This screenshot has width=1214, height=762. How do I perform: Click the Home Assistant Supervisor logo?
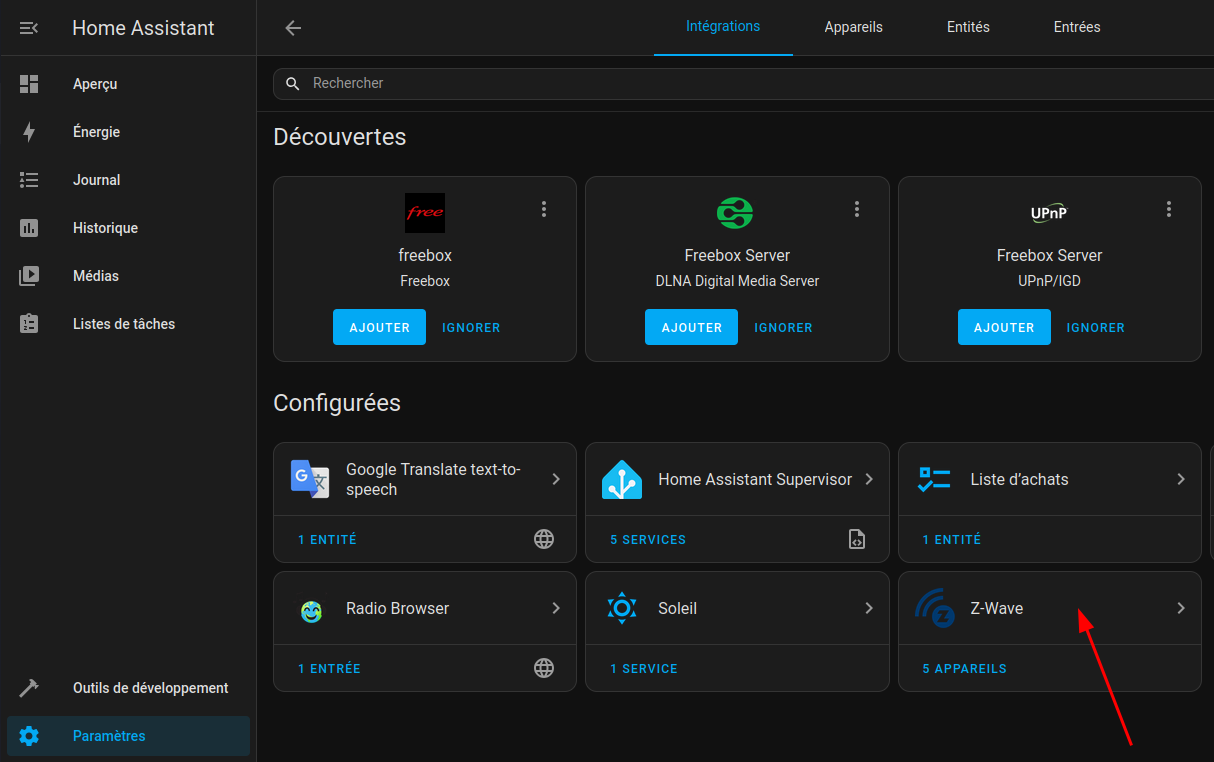(622, 480)
